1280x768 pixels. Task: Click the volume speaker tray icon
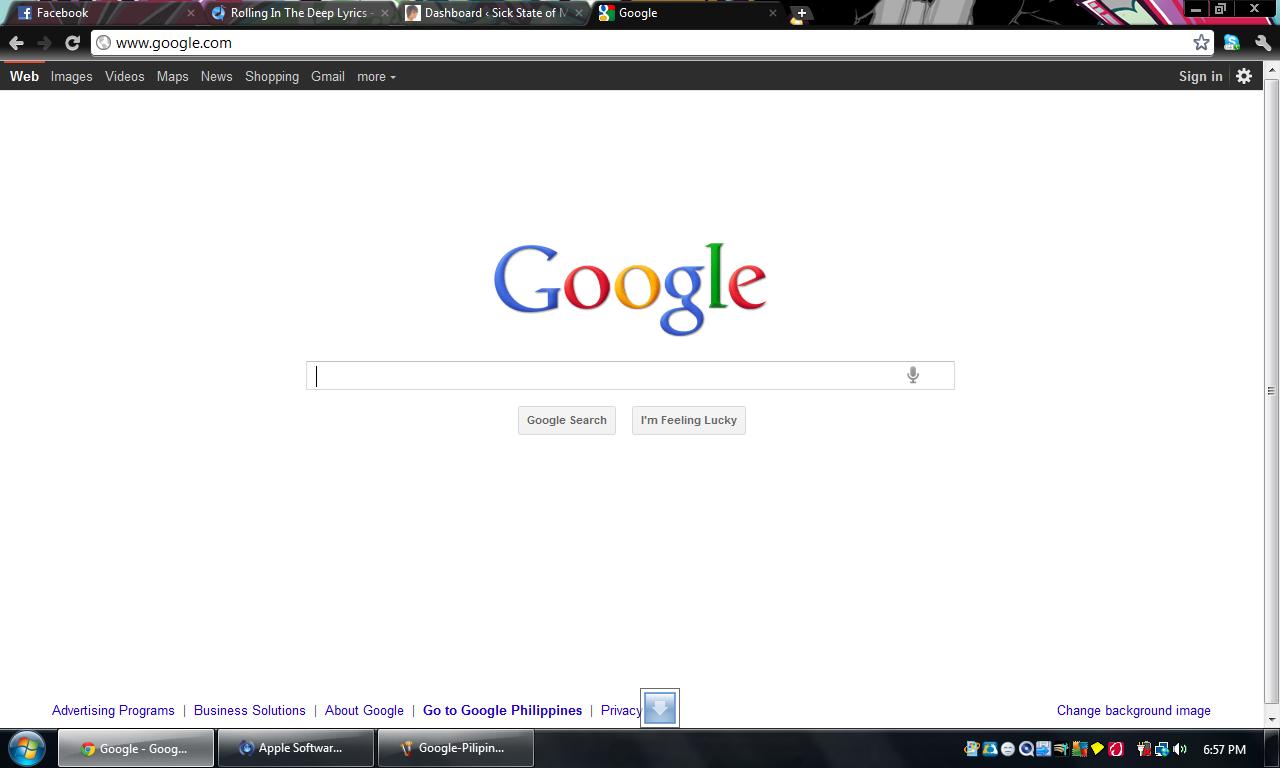1180,749
